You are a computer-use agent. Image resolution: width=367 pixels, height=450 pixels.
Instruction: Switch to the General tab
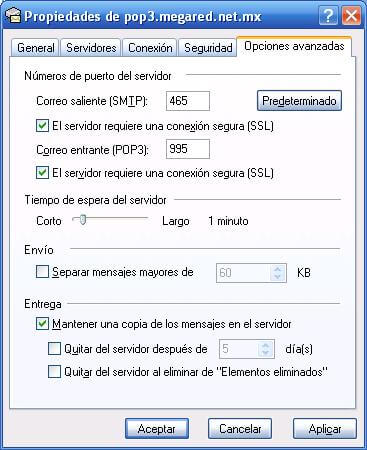click(36, 48)
